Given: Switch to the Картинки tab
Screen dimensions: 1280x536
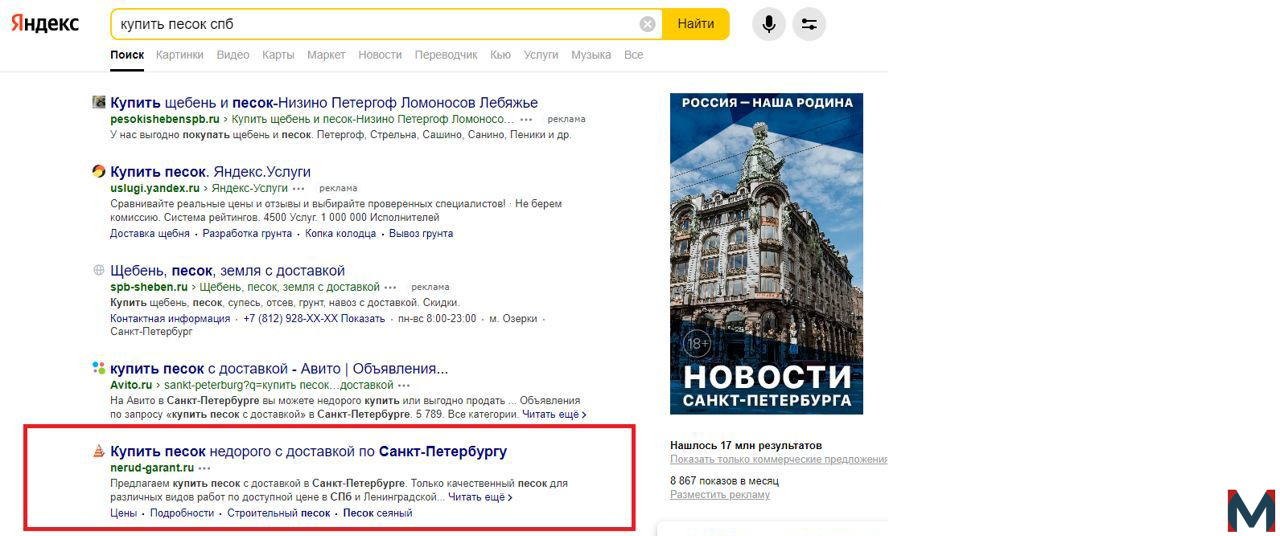Looking at the screenshot, I should (180, 55).
